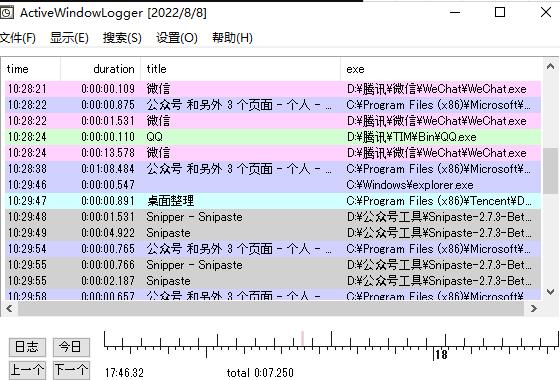Open the 显示(E) menu

point(69,38)
